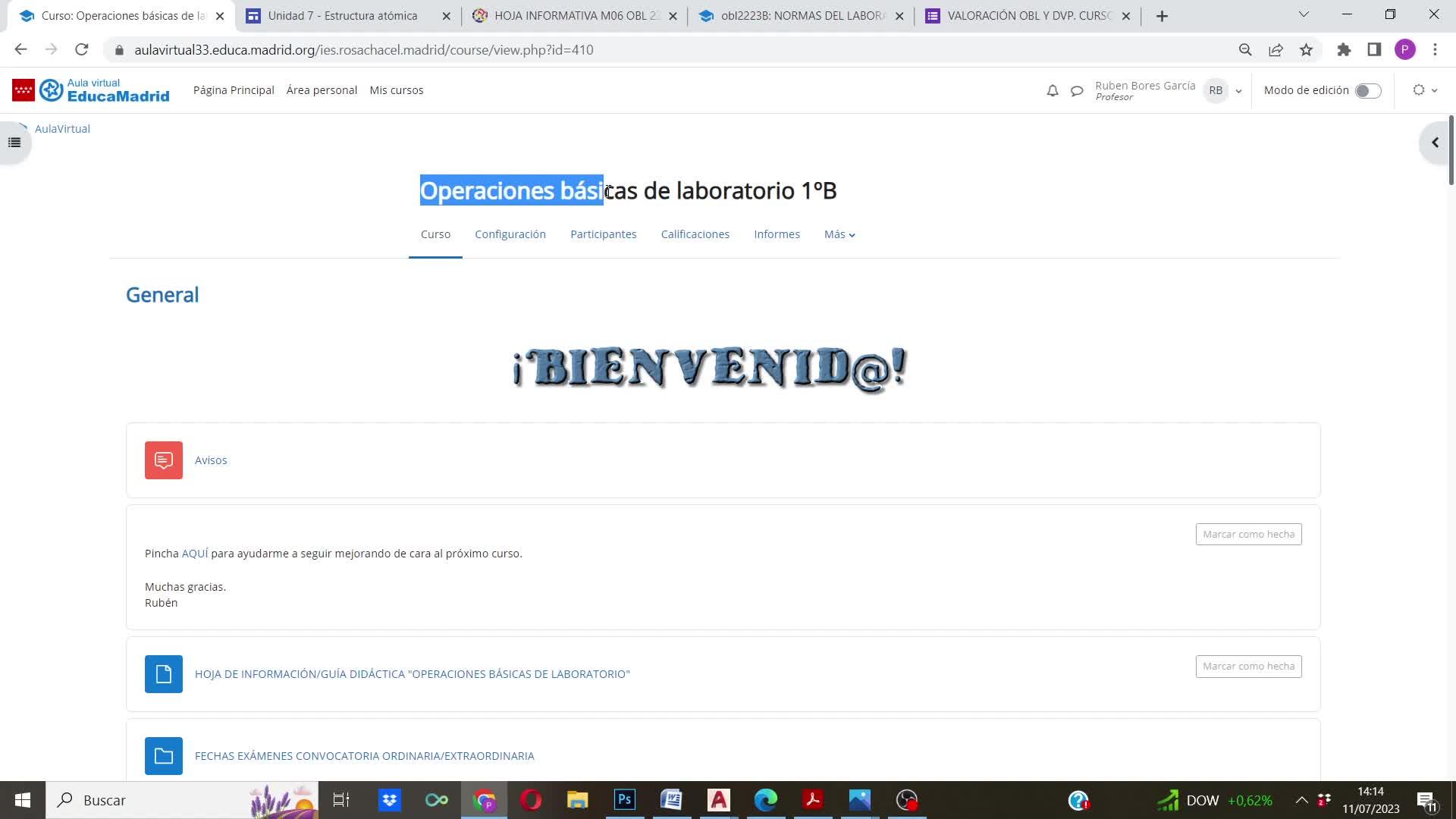Open the course index drawer icon
Viewport: 1456px width, 819px height.
[x=14, y=143]
